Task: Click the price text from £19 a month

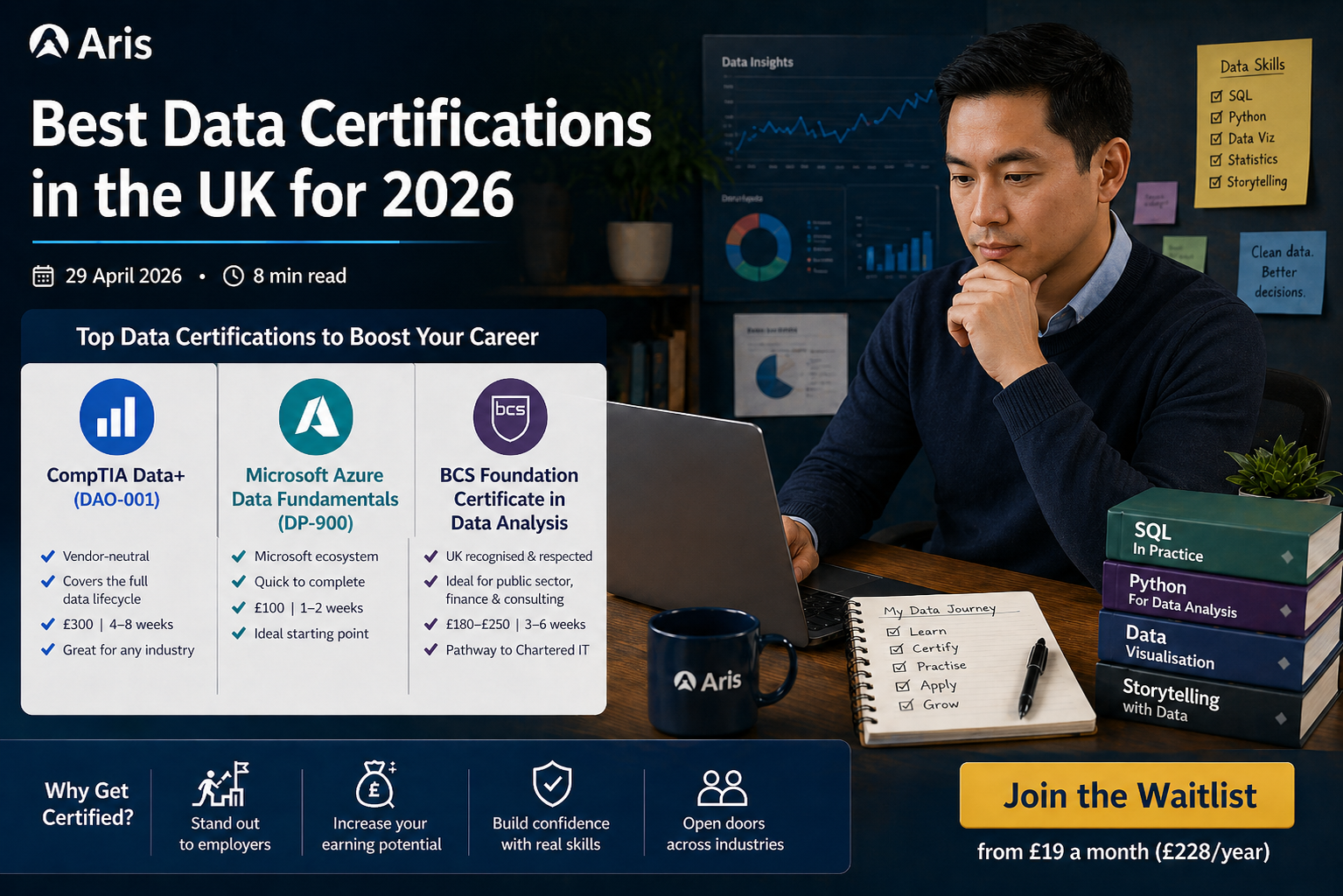Action: coord(1123,851)
